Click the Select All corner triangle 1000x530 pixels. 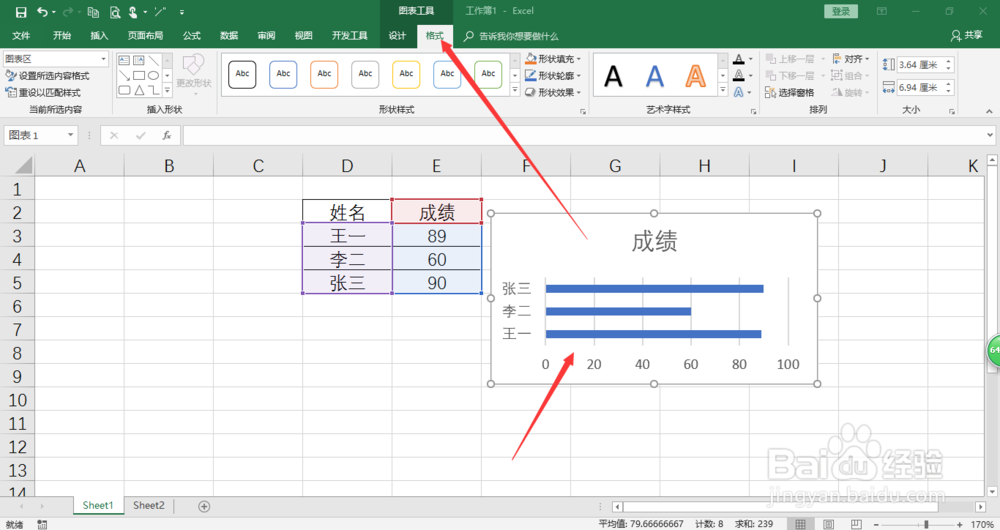pos(24,166)
